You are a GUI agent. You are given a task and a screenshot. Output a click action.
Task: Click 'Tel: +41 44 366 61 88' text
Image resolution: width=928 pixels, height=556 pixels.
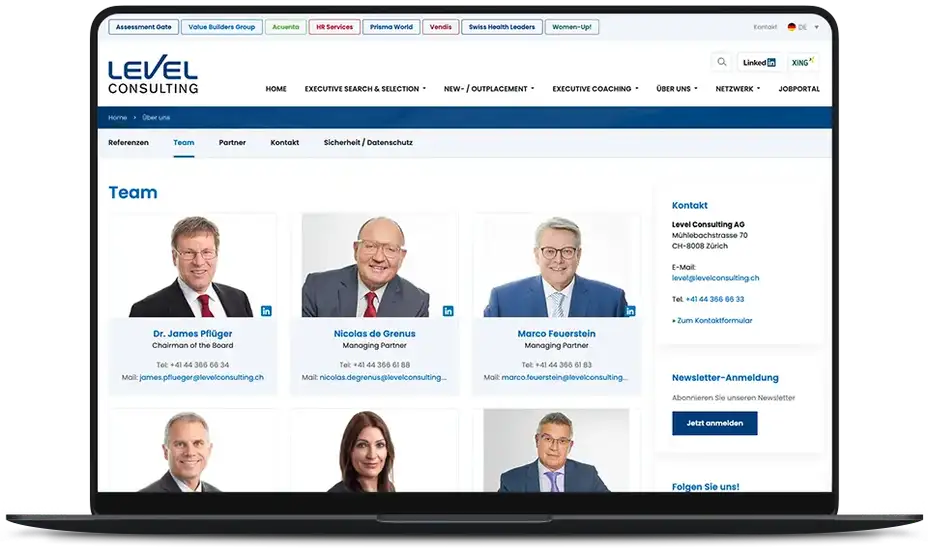(375, 365)
